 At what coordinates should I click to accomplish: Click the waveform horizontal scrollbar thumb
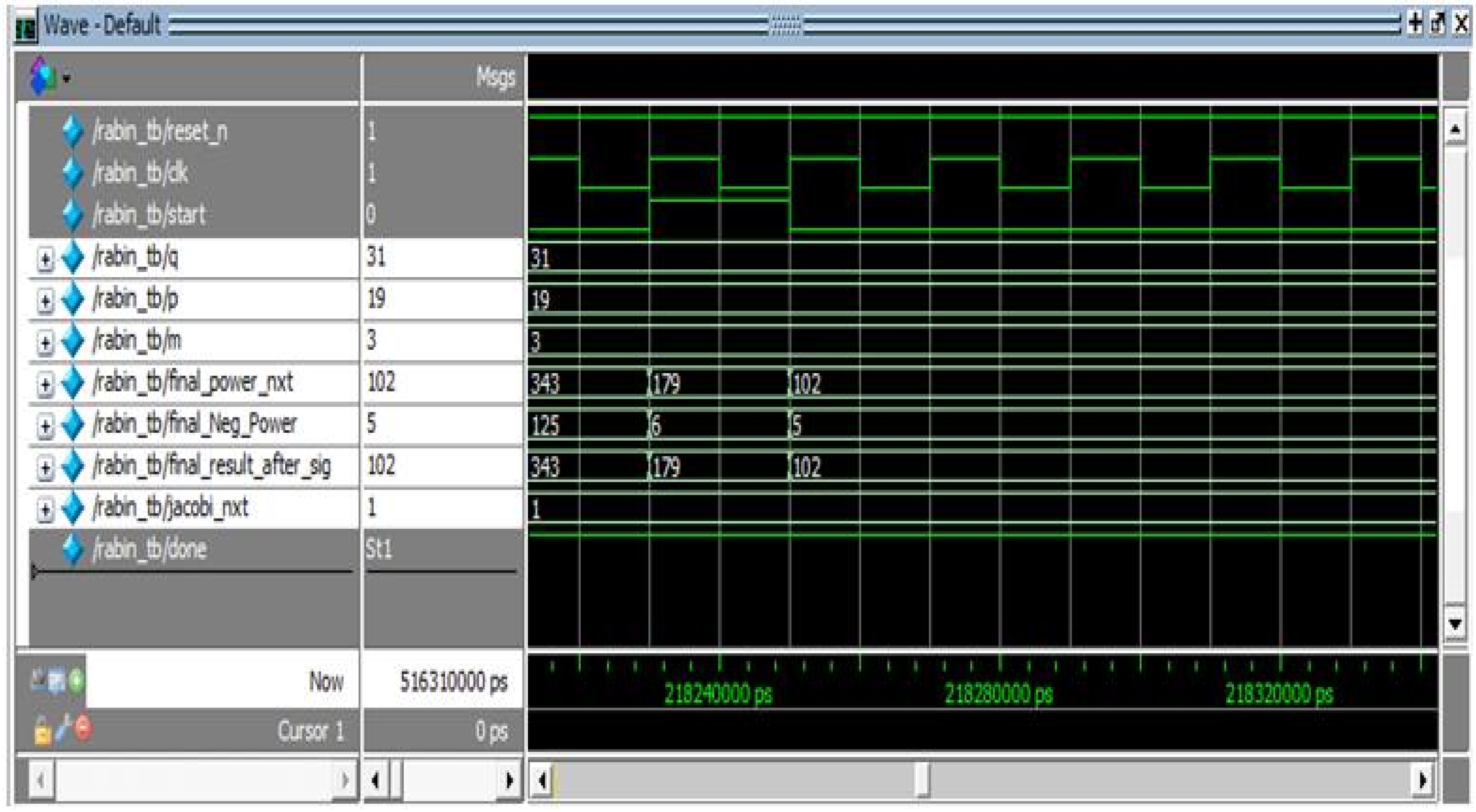[x=922, y=780]
